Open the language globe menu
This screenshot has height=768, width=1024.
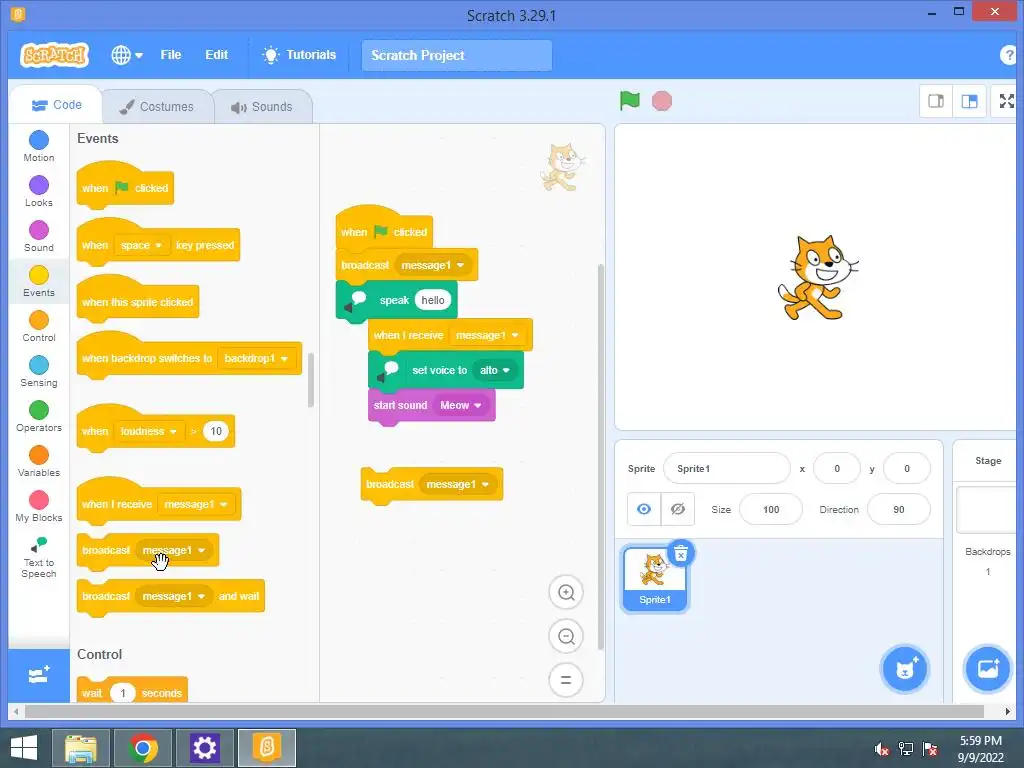(x=127, y=55)
